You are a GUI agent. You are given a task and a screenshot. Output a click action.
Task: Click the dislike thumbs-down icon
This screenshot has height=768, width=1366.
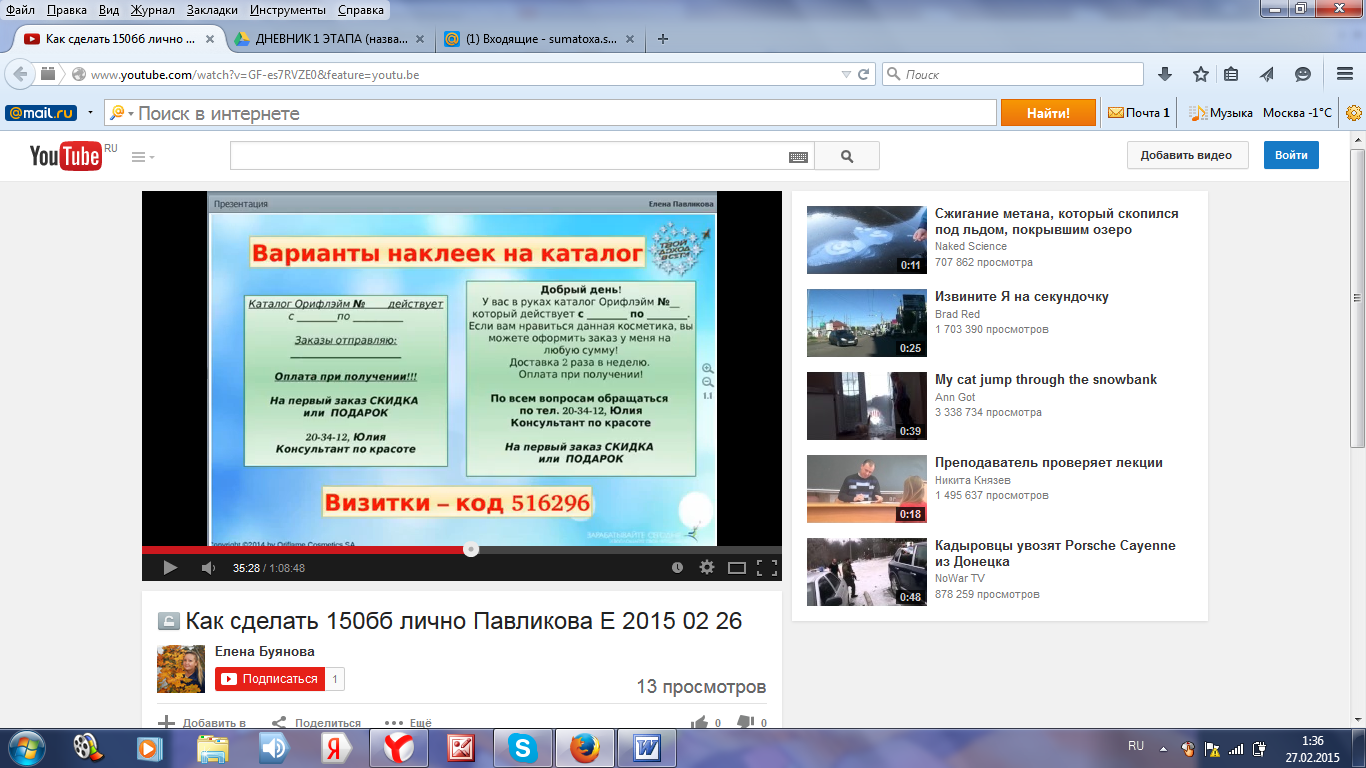pyautogui.click(x=745, y=723)
